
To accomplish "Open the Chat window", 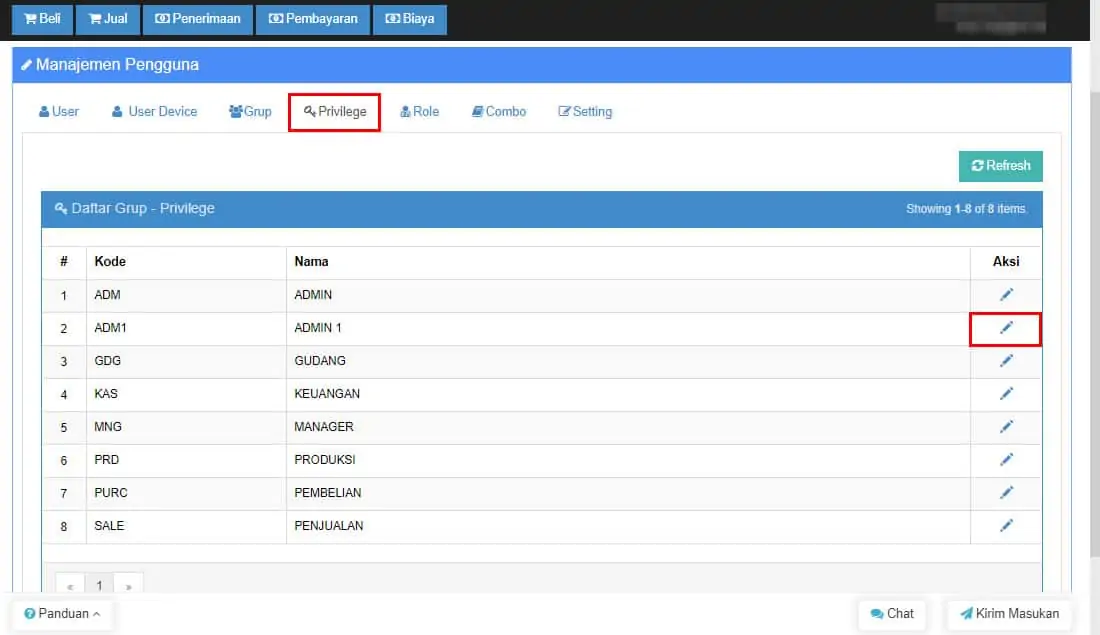I will pyautogui.click(x=892, y=614).
